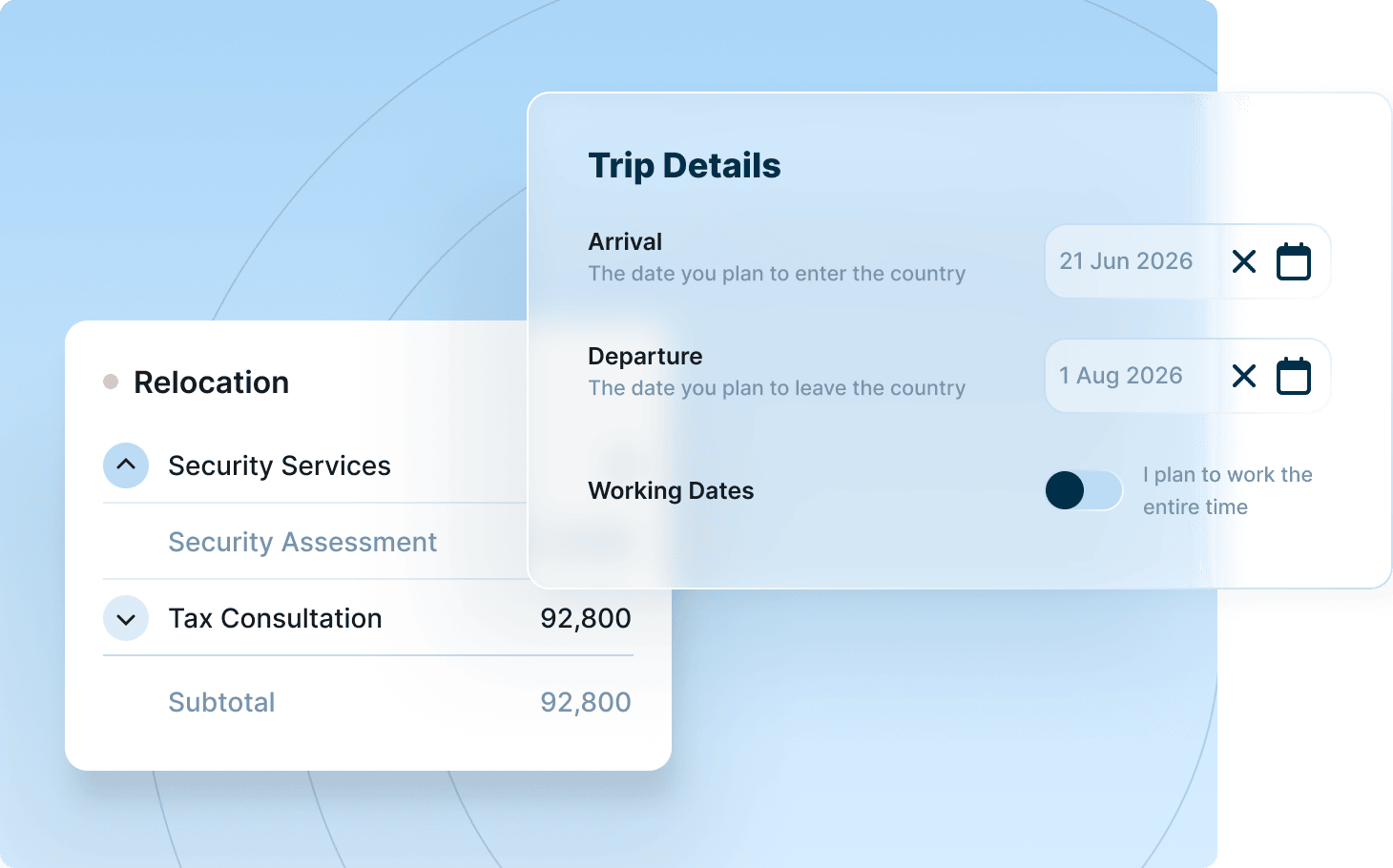
Task: Click the Working Dates label
Action: (x=671, y=490)
